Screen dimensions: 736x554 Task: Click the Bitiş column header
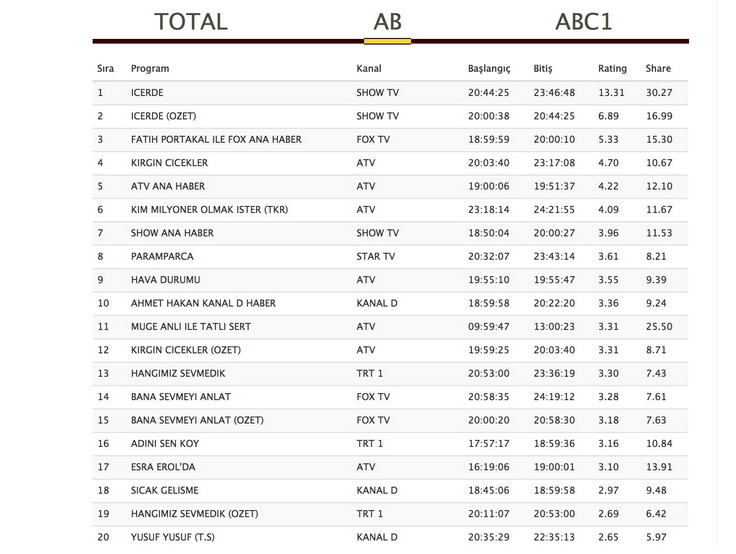click(543, 69)
